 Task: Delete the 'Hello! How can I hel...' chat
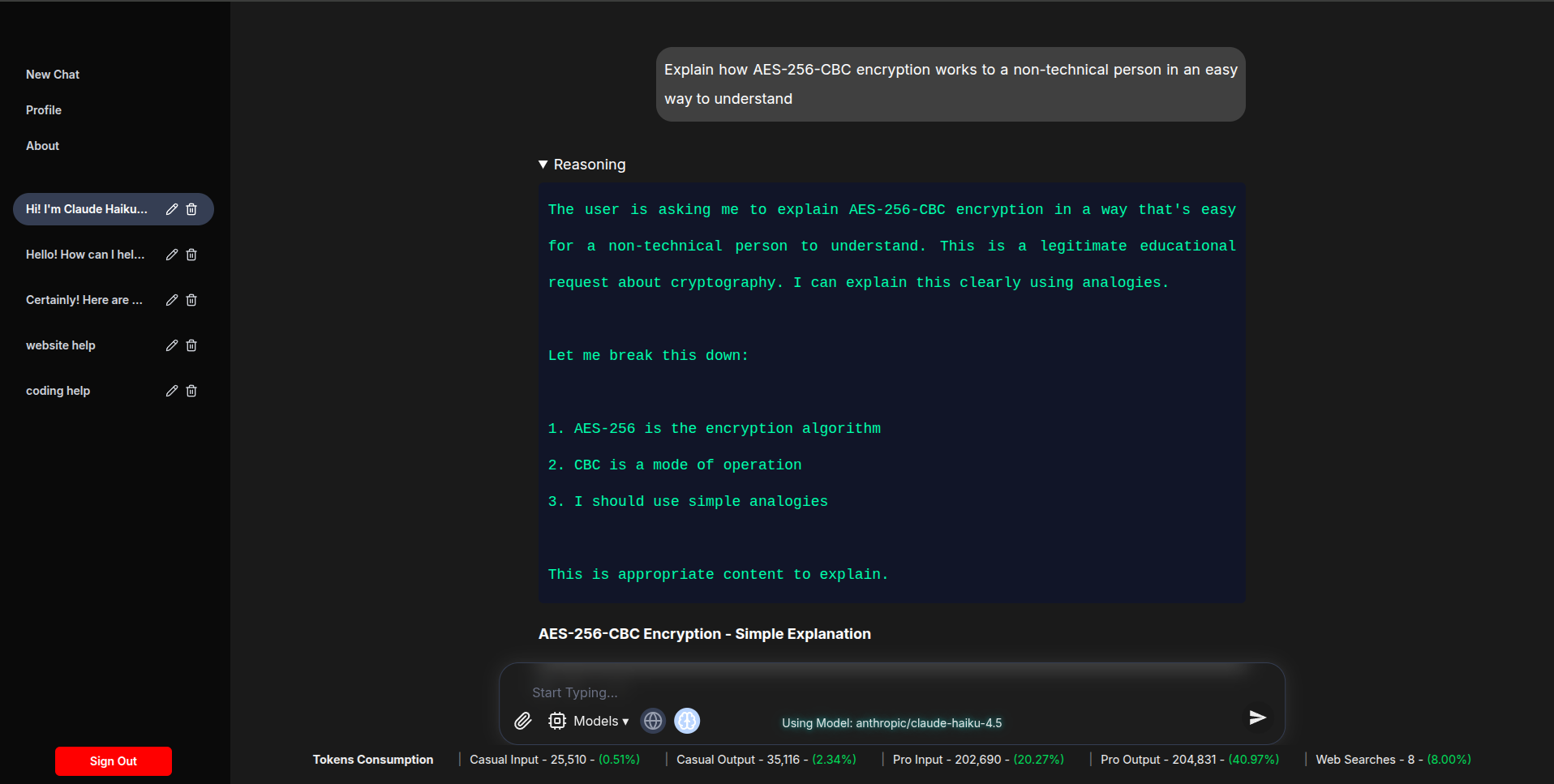pyautogui.click(x=191, y=255)
